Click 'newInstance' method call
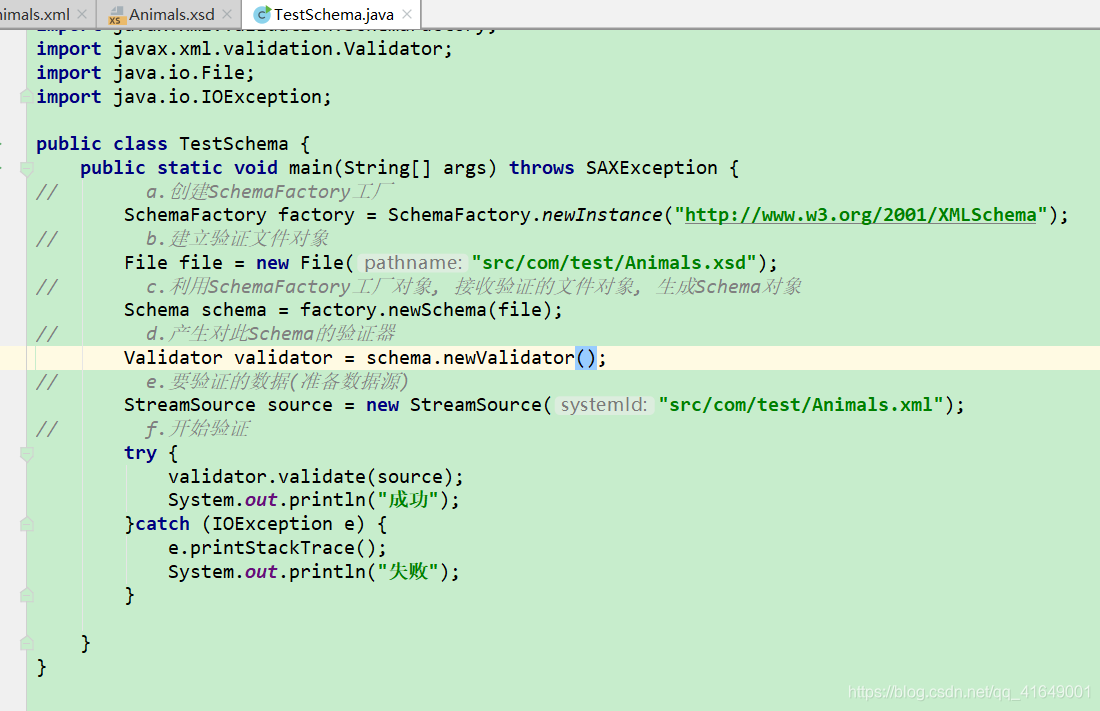 coord(602,215)
